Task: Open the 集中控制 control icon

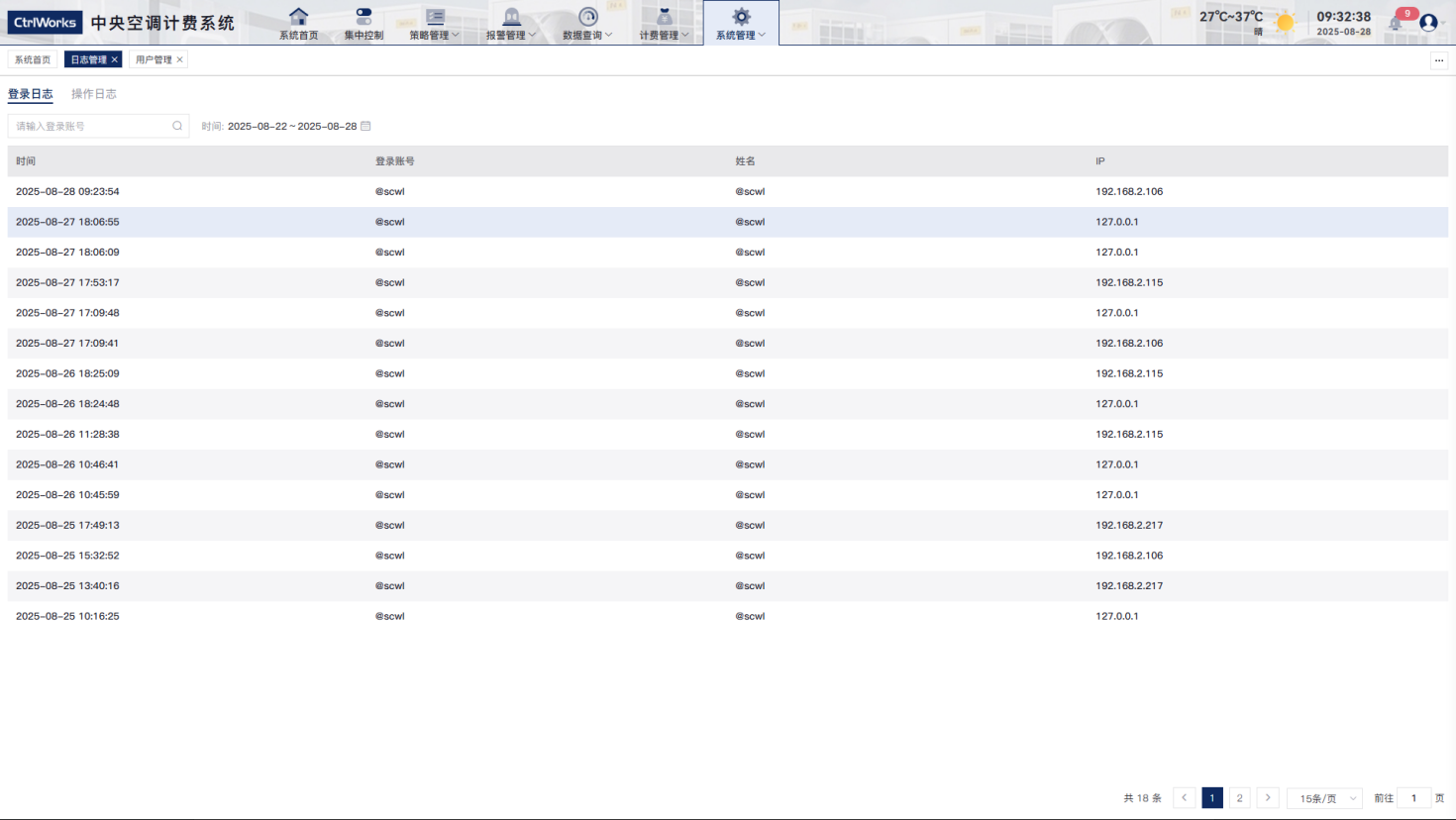Action: [x=364, y=17]
